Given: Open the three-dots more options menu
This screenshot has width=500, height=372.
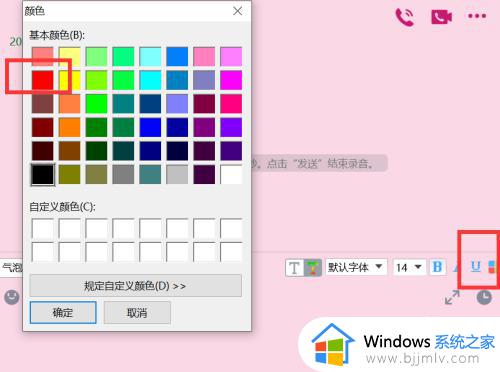Looking at the screenshot, I should [477, 16].
